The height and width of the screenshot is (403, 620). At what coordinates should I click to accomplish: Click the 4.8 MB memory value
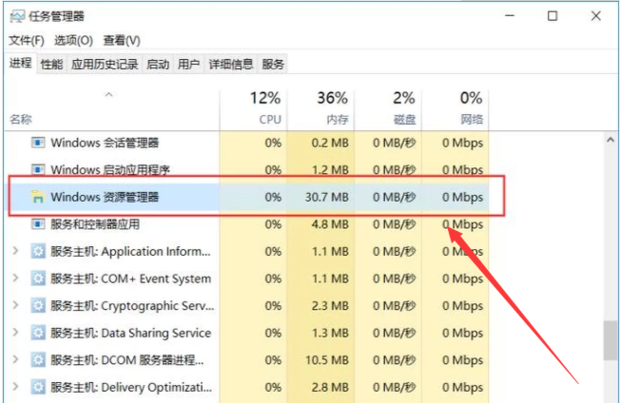[x=330, y=224]
